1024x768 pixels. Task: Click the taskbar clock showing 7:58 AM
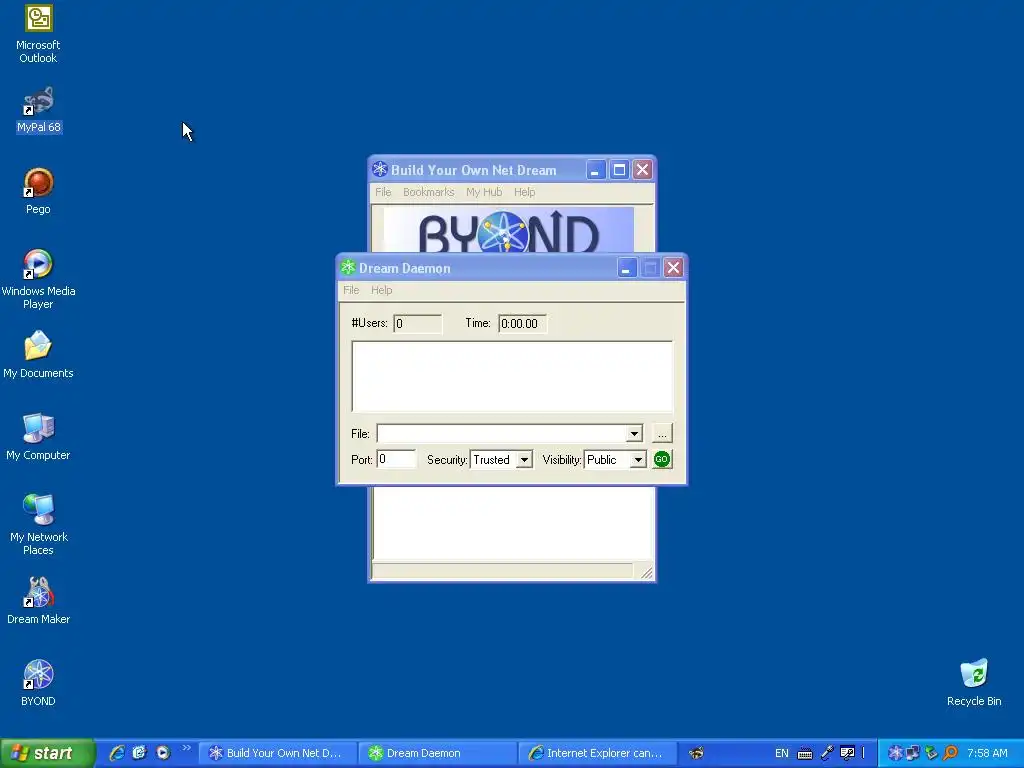[987, 753]
